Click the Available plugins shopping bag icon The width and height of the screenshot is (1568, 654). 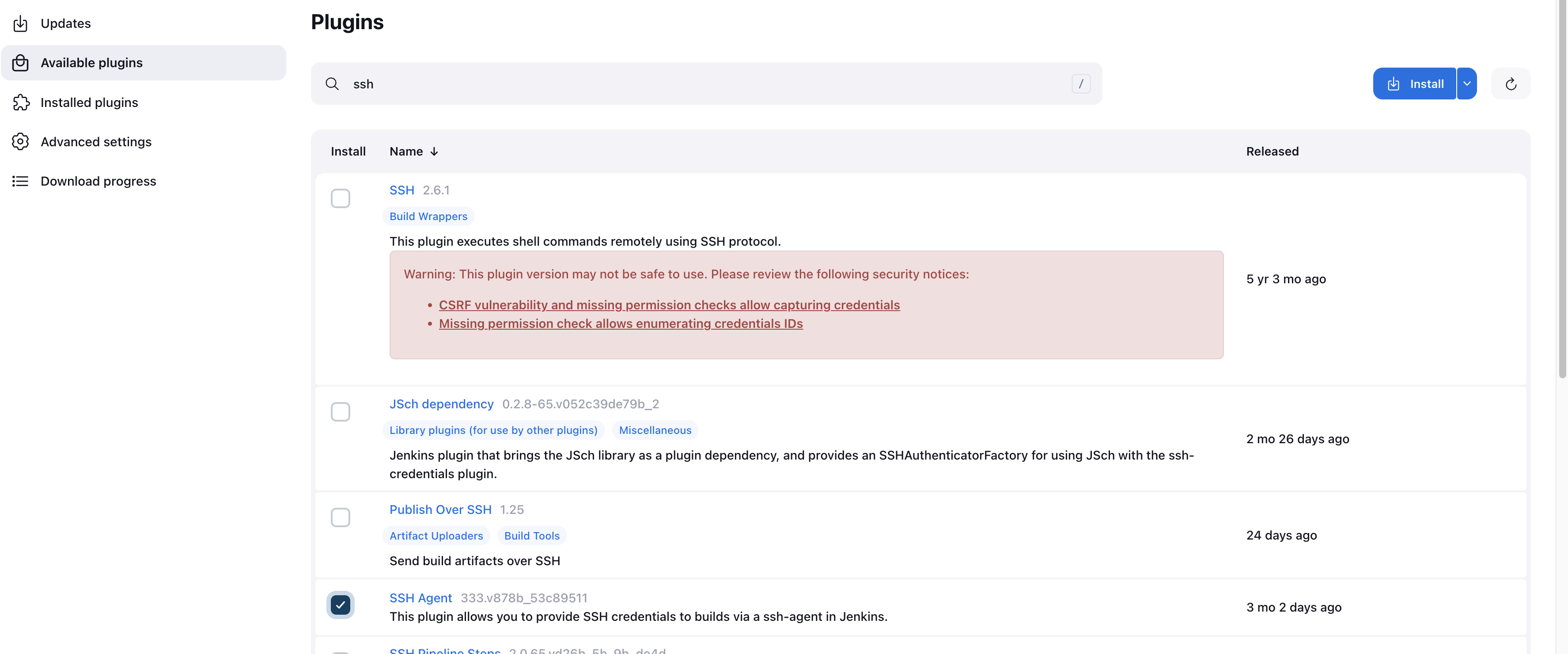(21, 63)
